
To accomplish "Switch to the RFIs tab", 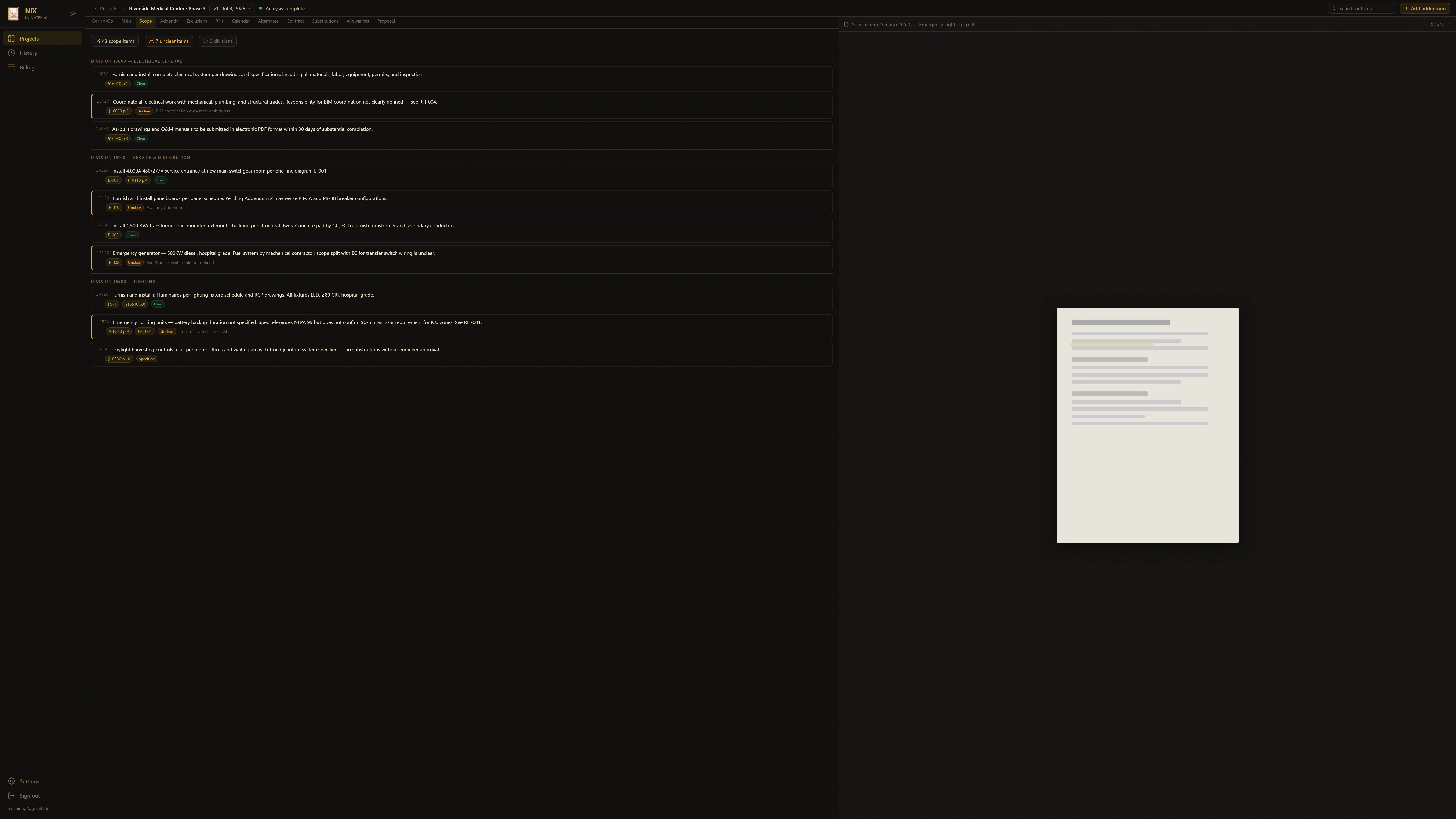I will pyautogui.click(x=219, y=21).
